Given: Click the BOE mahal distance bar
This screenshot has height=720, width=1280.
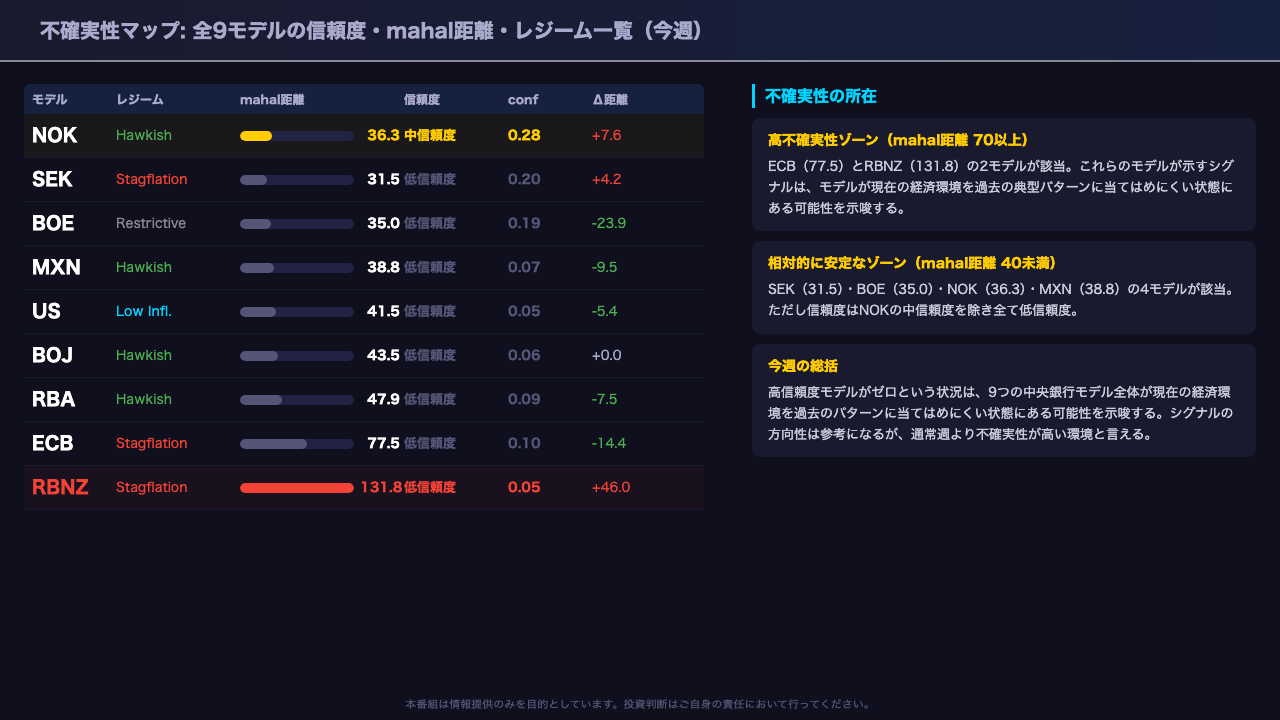Looking at the screenshot, I should coord(297,224).
